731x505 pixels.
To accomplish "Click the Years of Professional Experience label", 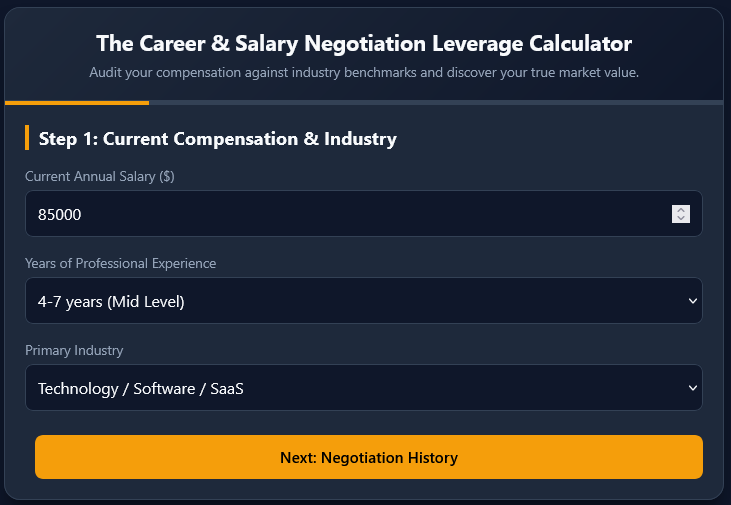I will point(121,263).
